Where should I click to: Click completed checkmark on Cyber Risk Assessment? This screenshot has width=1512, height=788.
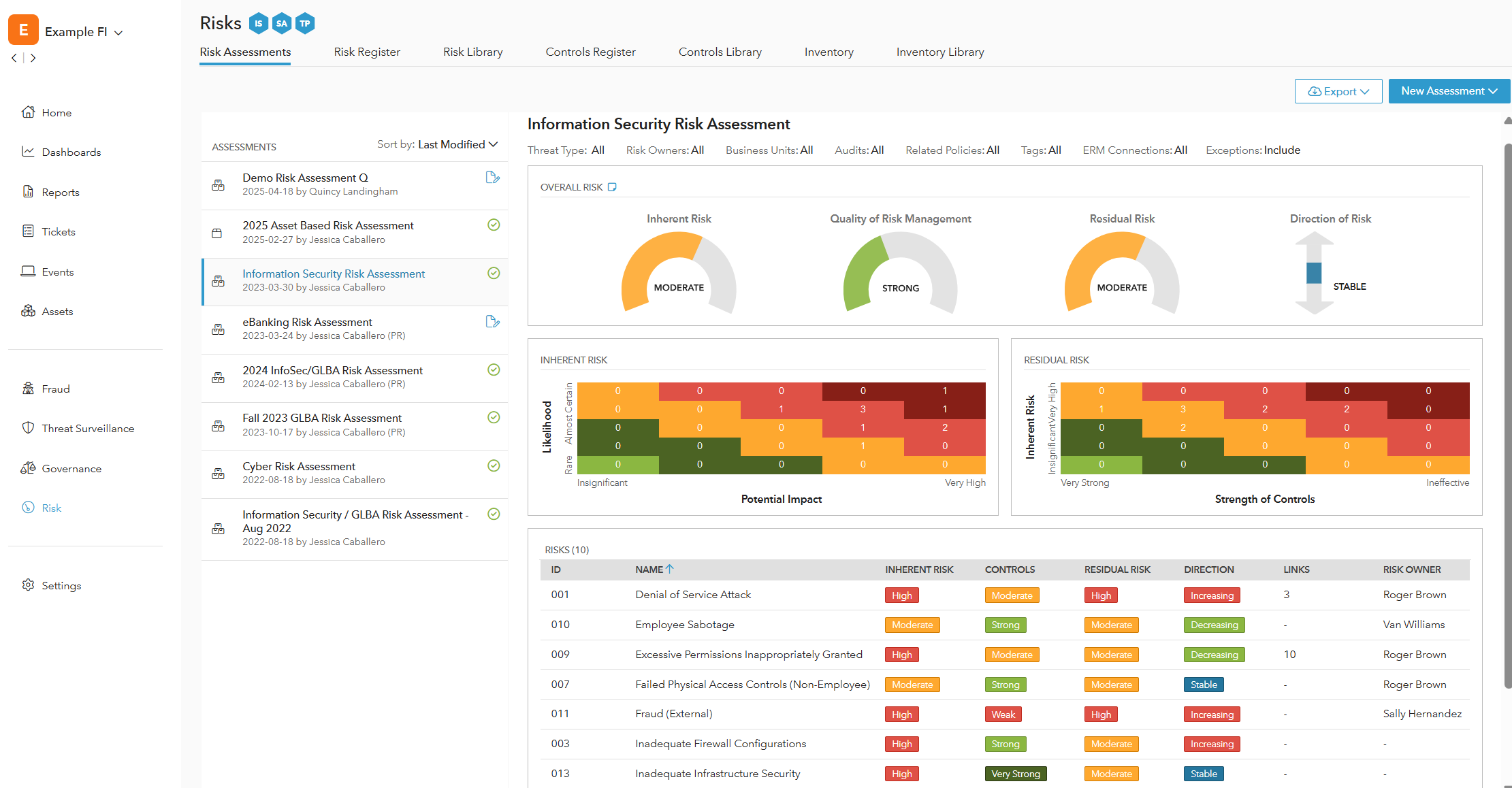point(494,466)
